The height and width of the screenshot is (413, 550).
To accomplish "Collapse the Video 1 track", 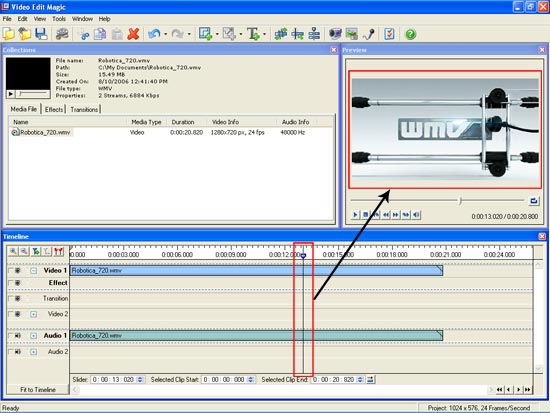I will tap(33, 271).
